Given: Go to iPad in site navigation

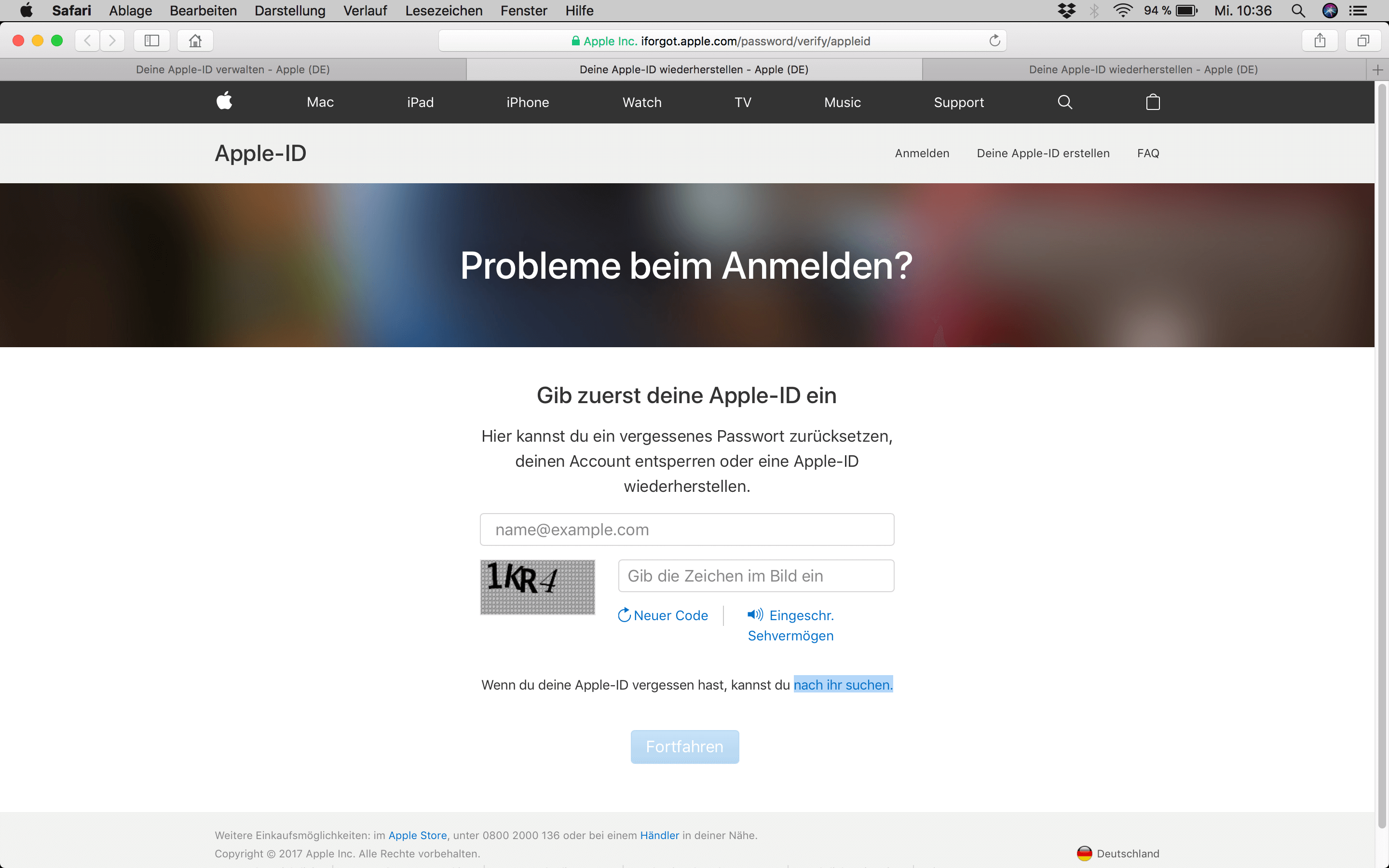Looking at the screenshot, I should (x=420, y=102).
